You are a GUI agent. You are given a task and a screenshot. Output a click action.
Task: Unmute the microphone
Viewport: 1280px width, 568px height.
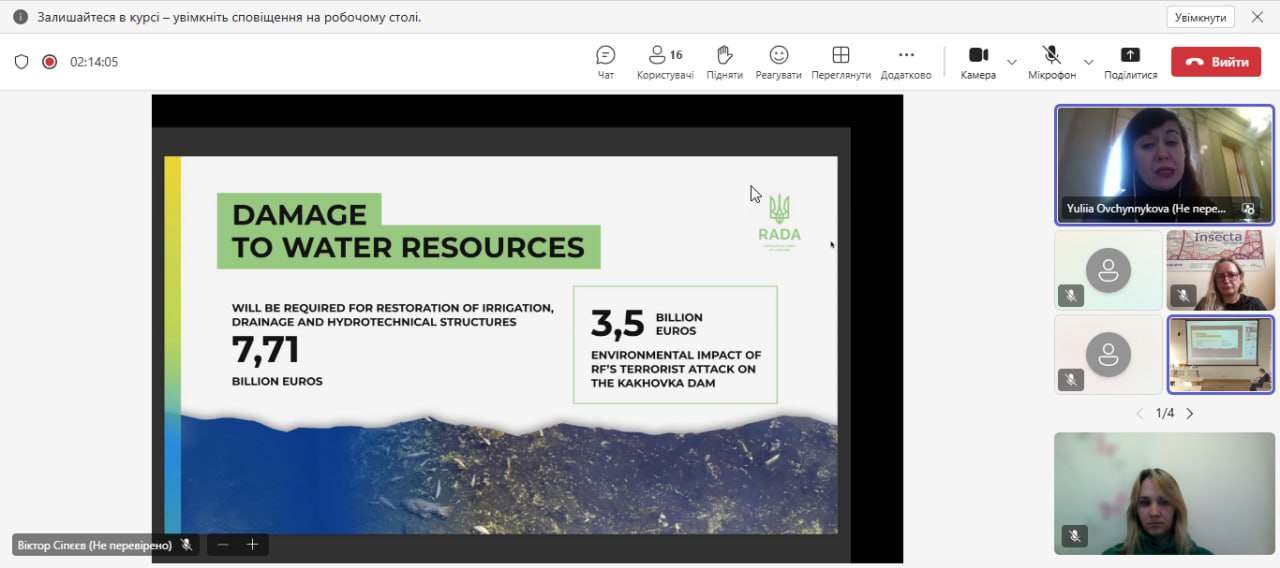[1051, 62]
